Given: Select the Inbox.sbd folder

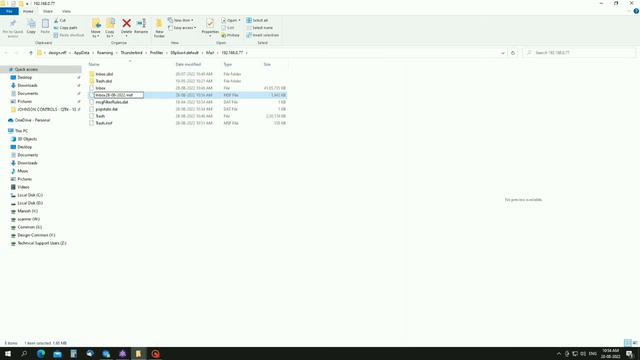Looking at the screenshot, I should pyautogui.click(x=104, y=74).
